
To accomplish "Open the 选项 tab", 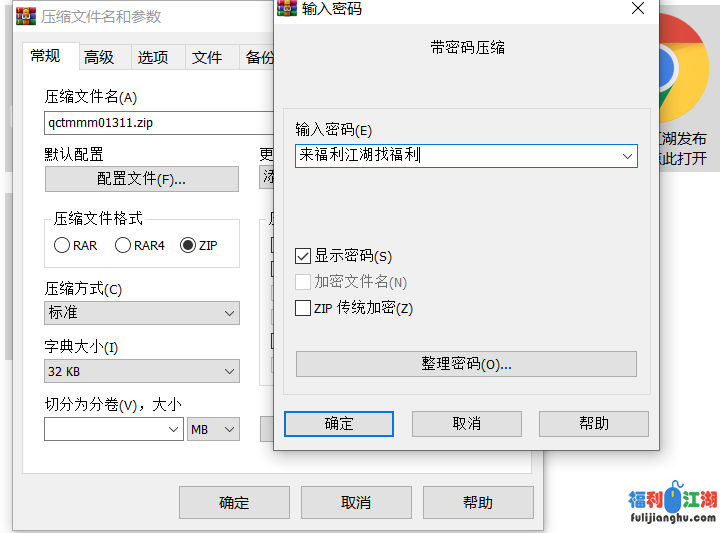I will point(153,57).
